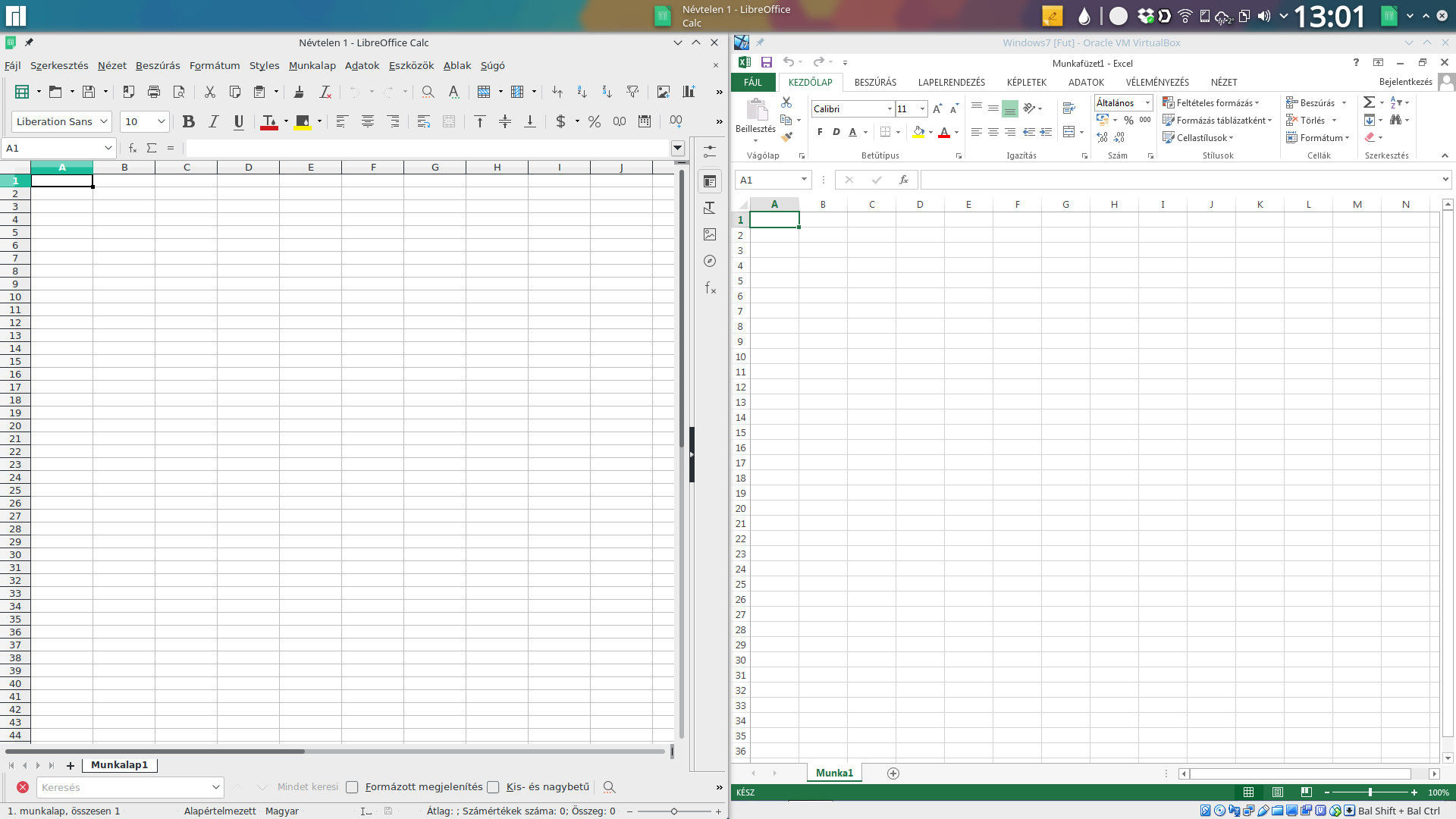Toggle Excel bold F button
Screen dimensions: 1456x819
pos(820,132)
